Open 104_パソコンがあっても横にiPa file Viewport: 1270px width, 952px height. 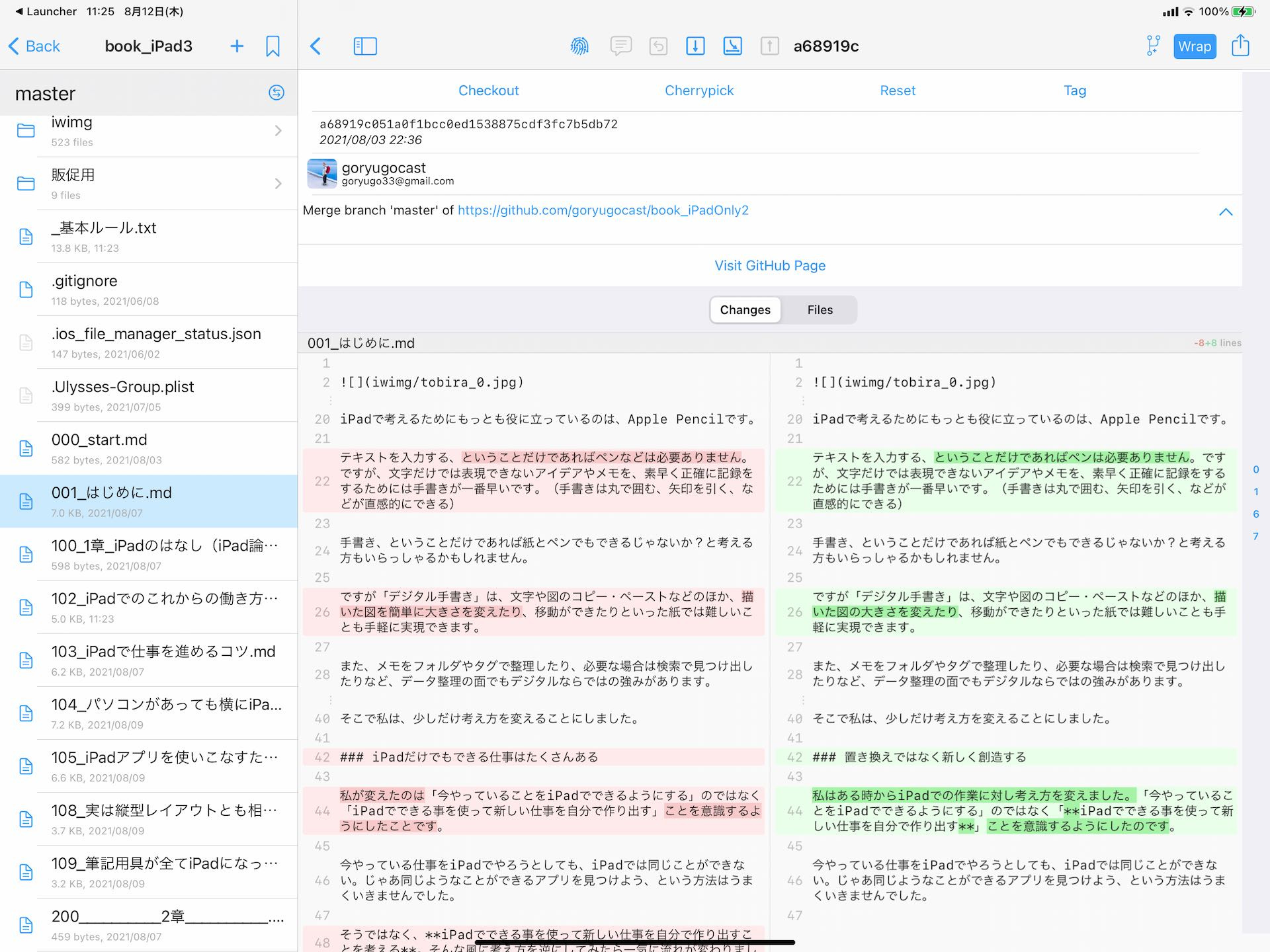(149, 713)
